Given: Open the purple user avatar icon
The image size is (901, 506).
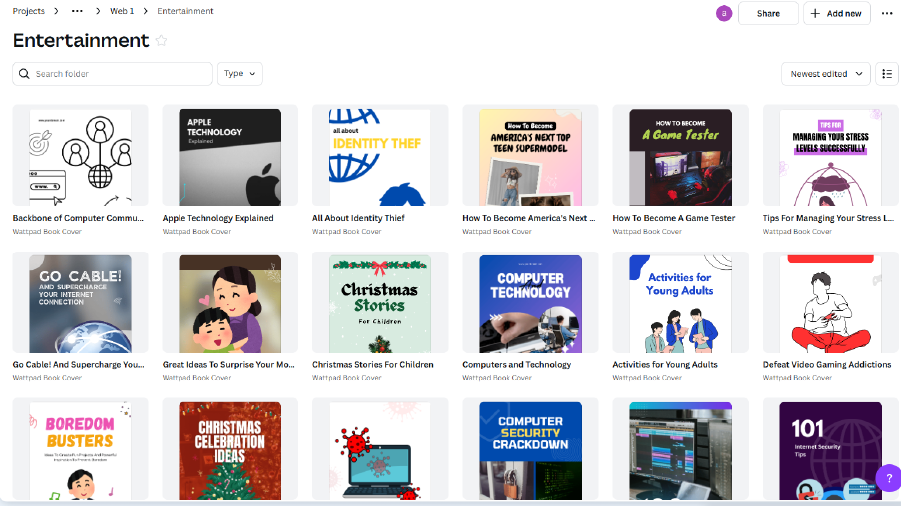Looking at the screenshot, I should click(724, 13).
